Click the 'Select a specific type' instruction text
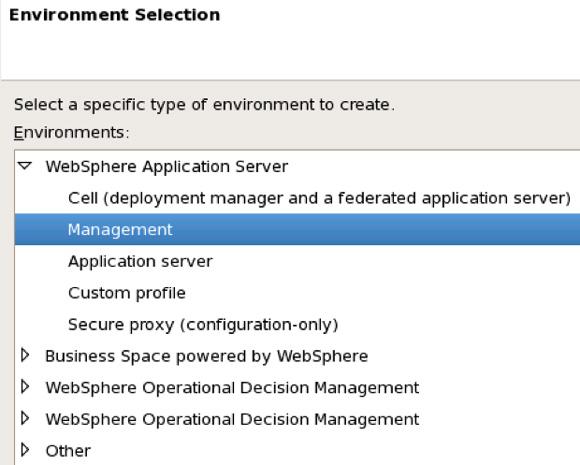This screenshot has height=465, width=580. point(204,105)
